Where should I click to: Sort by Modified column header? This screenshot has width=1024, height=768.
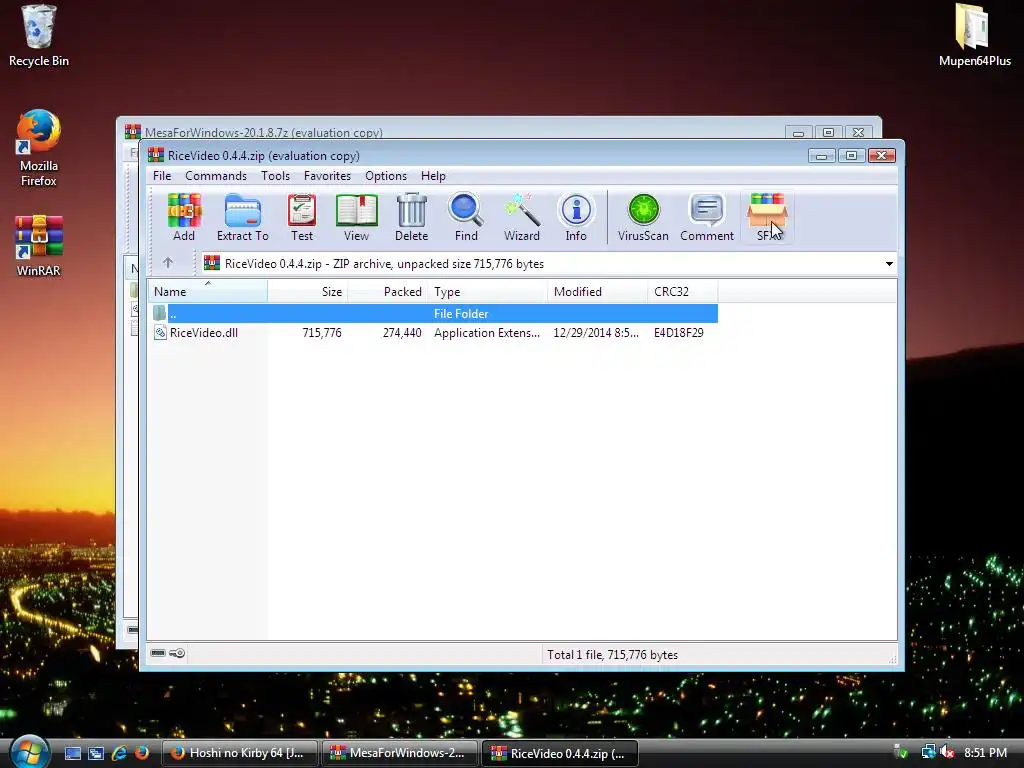598,291
